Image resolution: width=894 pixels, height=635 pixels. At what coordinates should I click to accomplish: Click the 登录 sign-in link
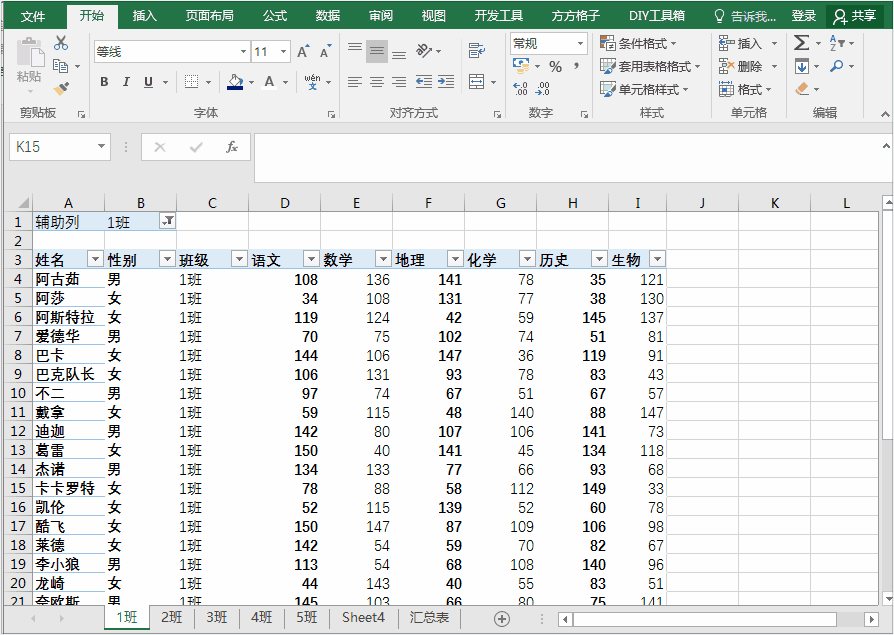(804, 16)
